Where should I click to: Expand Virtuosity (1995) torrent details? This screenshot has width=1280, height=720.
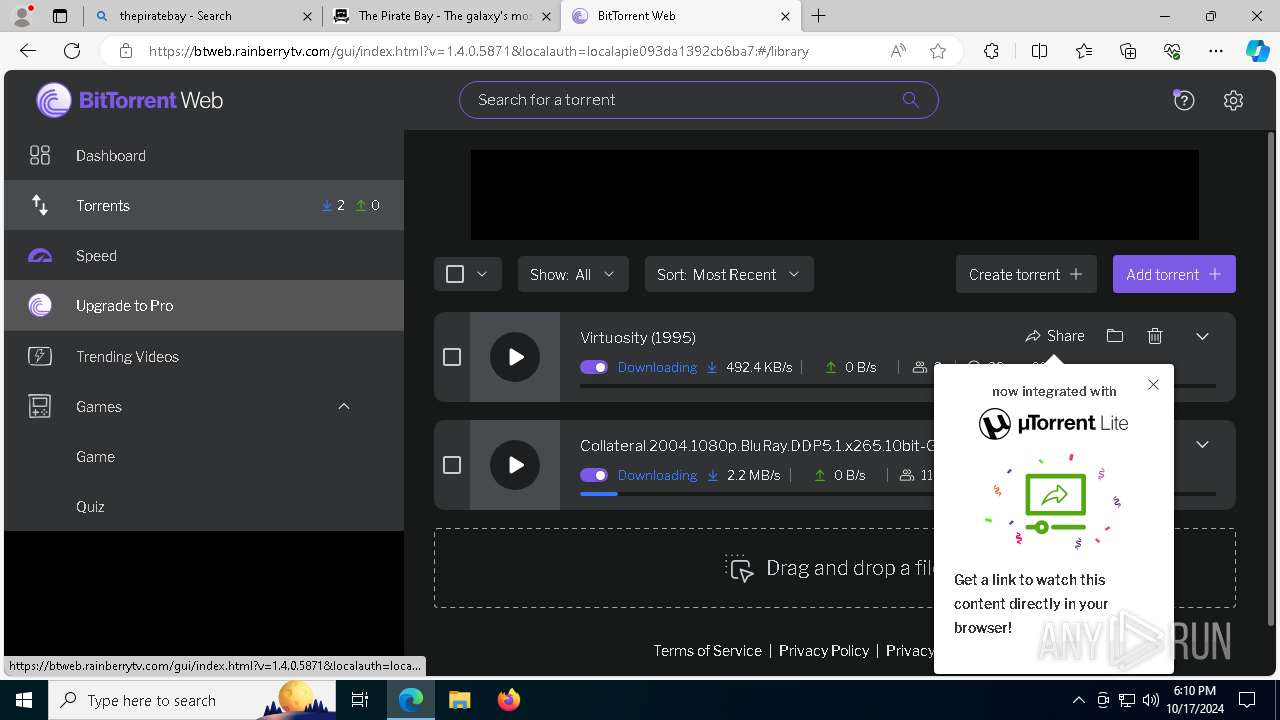click(x=1202, y=336)
